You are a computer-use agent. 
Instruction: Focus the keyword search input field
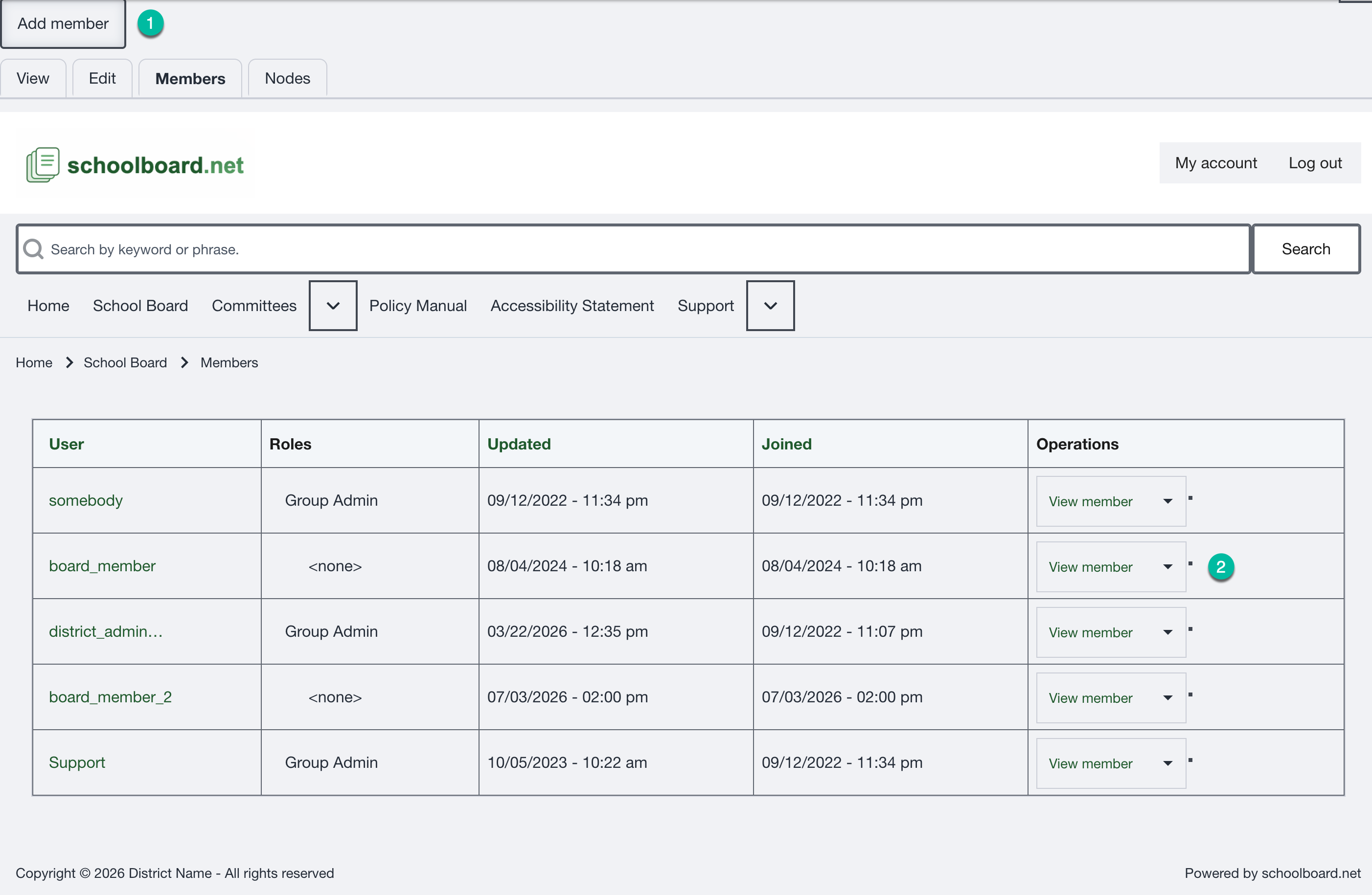633,249
